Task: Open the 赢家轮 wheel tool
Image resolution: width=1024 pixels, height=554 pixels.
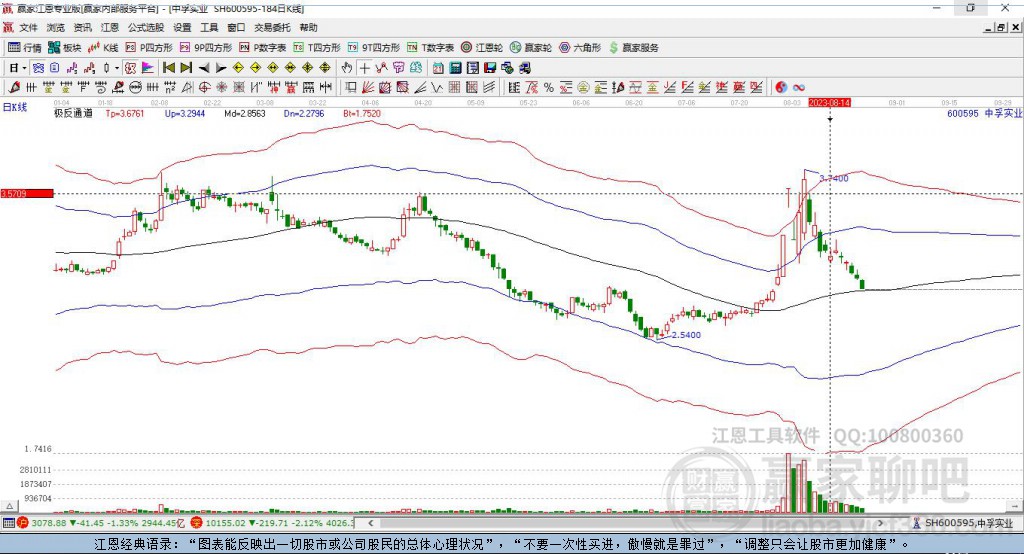Action: click(x=530, y=48)
